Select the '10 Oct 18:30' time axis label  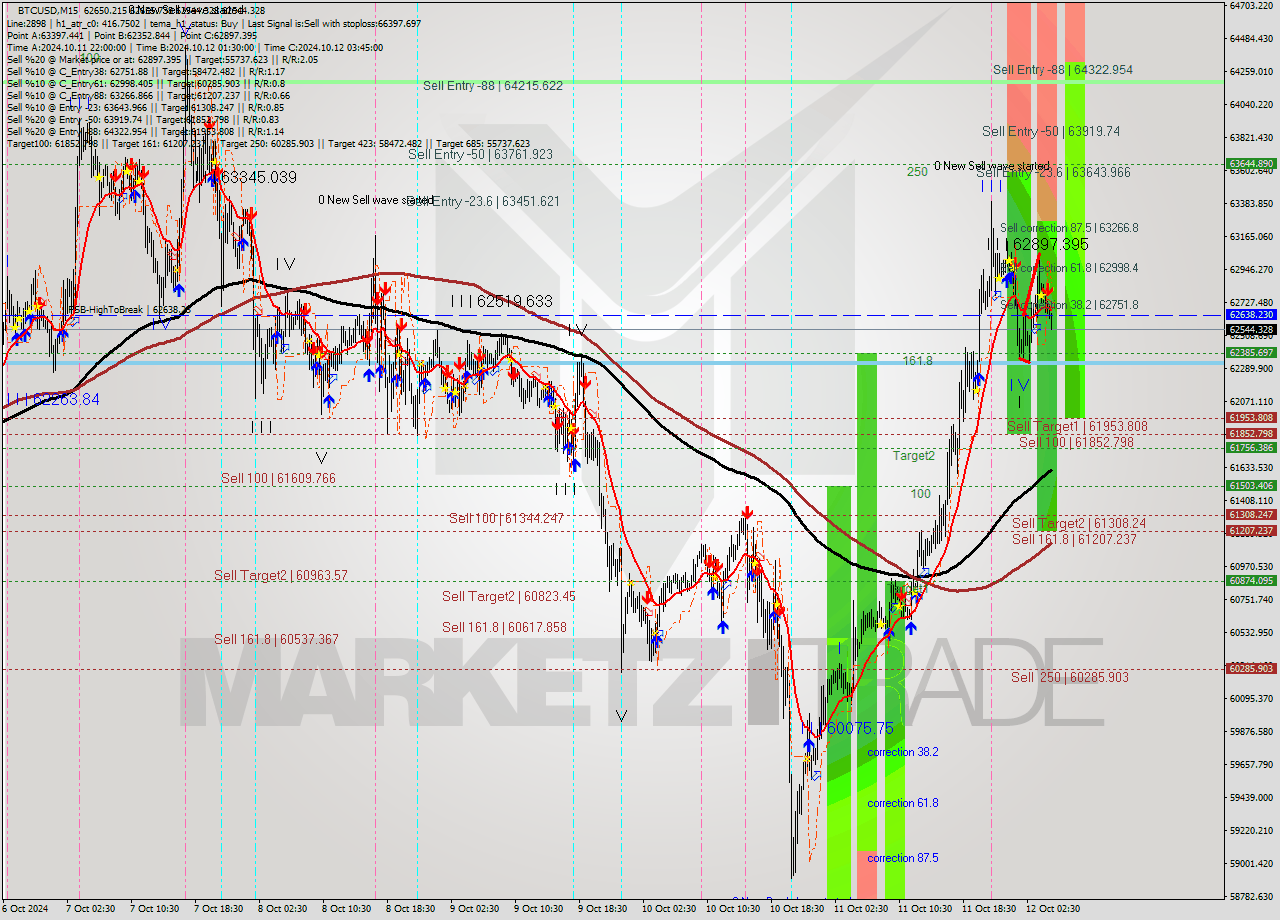[x=797, y=909]
